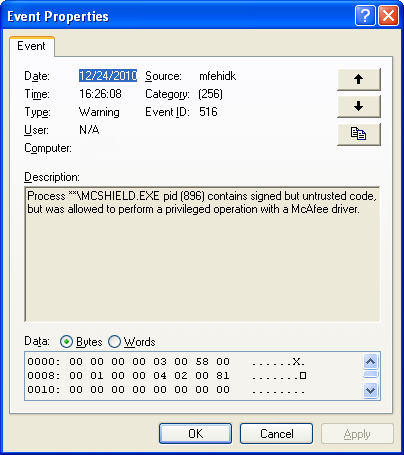Click the category value (256)
Viewport: 404px width, 455px height.
click(210, 94)
